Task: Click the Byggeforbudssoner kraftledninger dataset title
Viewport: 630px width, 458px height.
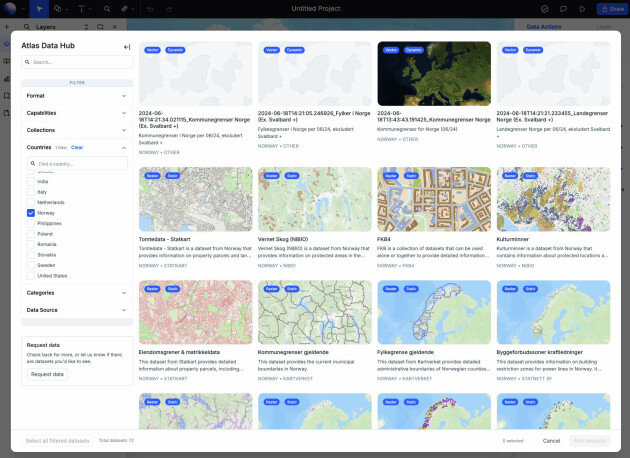Action: pos(539,352)
